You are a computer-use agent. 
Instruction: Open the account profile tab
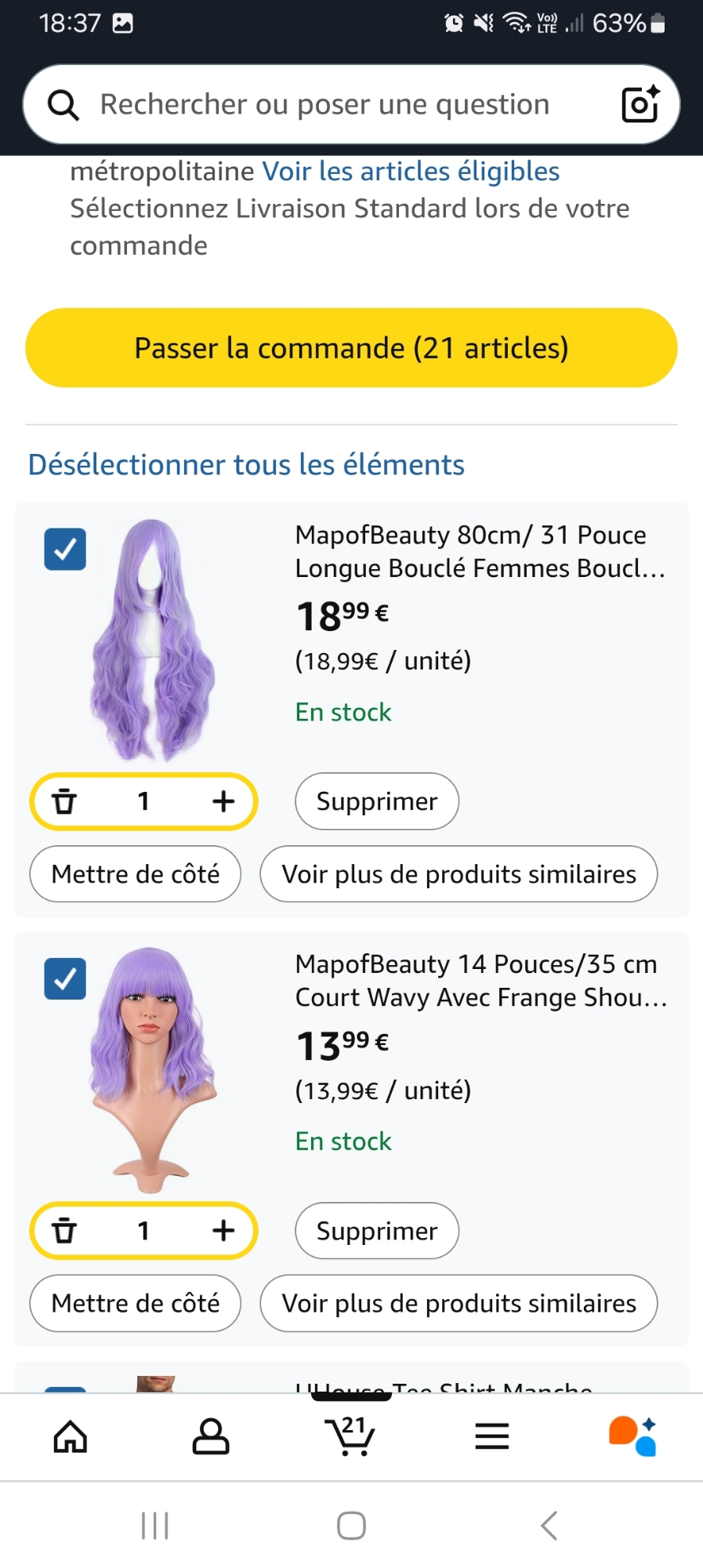[x=211, y=1436]
